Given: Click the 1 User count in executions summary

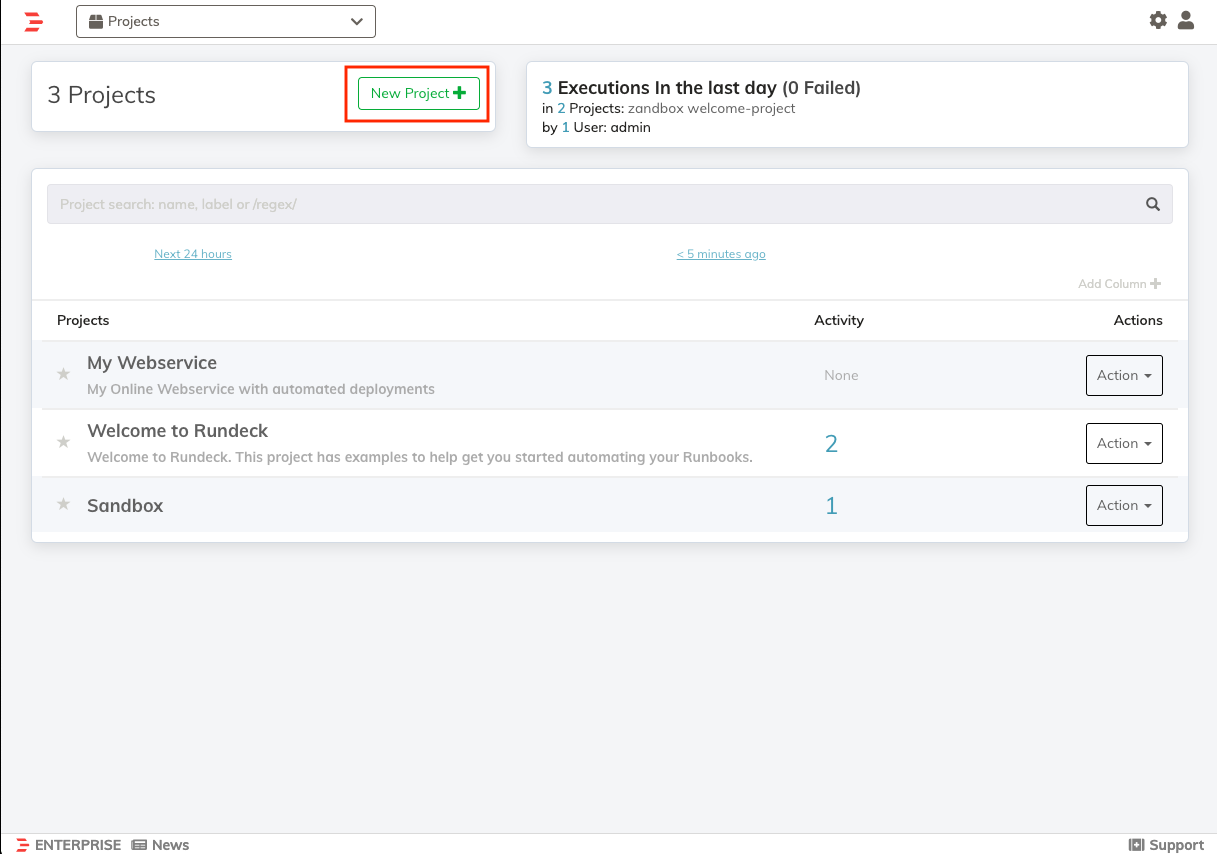Looking at the screenshot, I should (565, 127).
